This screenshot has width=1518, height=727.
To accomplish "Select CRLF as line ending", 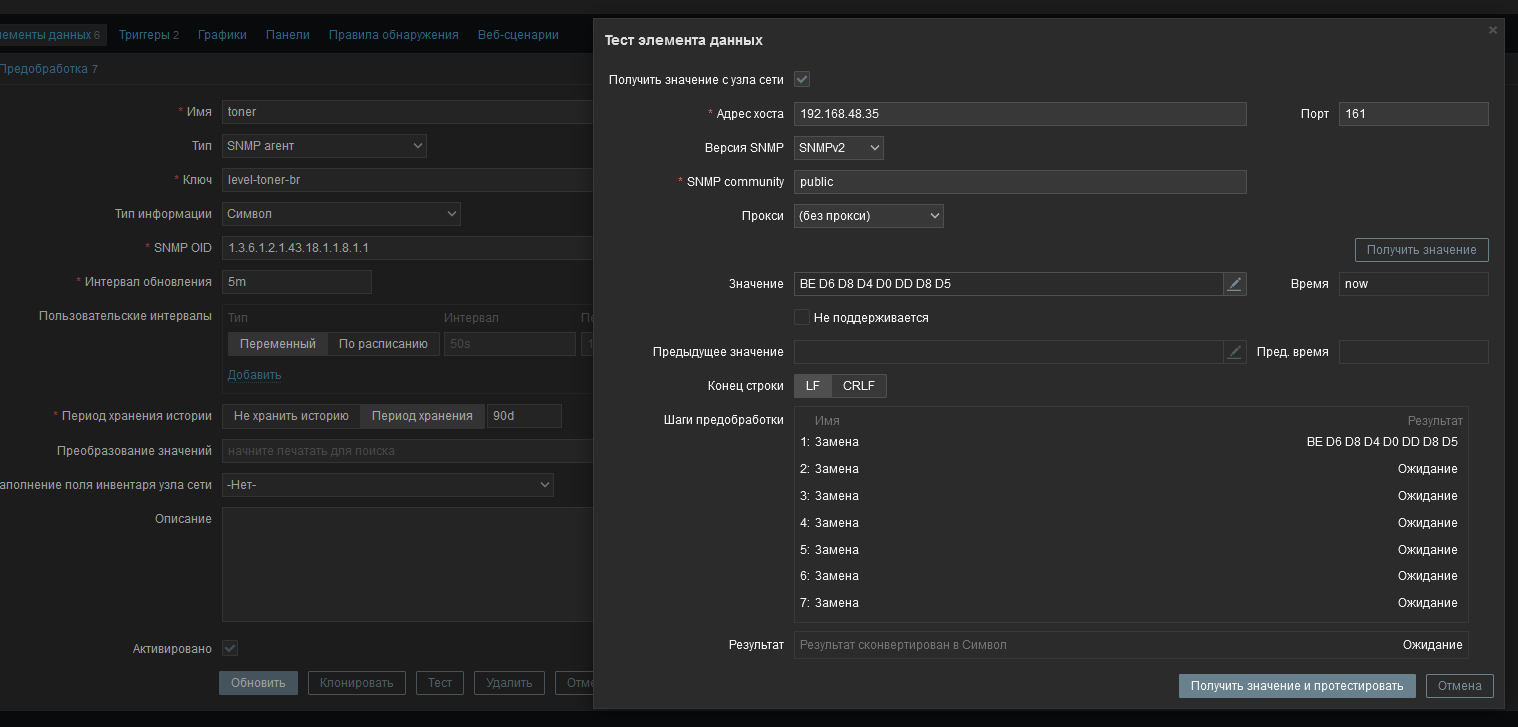I will (x=858, y=386).
